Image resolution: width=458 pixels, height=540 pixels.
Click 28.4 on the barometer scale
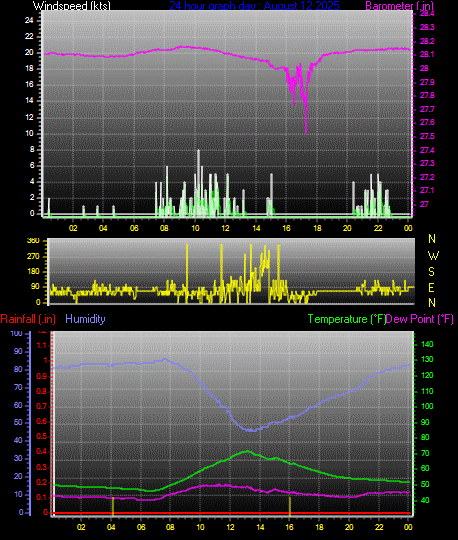point(427,13)
